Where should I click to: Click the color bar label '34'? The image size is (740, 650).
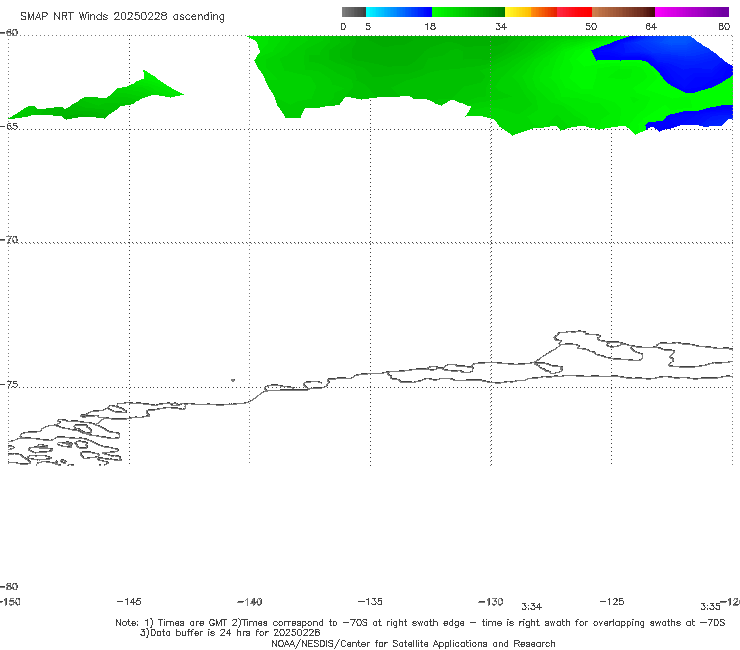point(501,26)
